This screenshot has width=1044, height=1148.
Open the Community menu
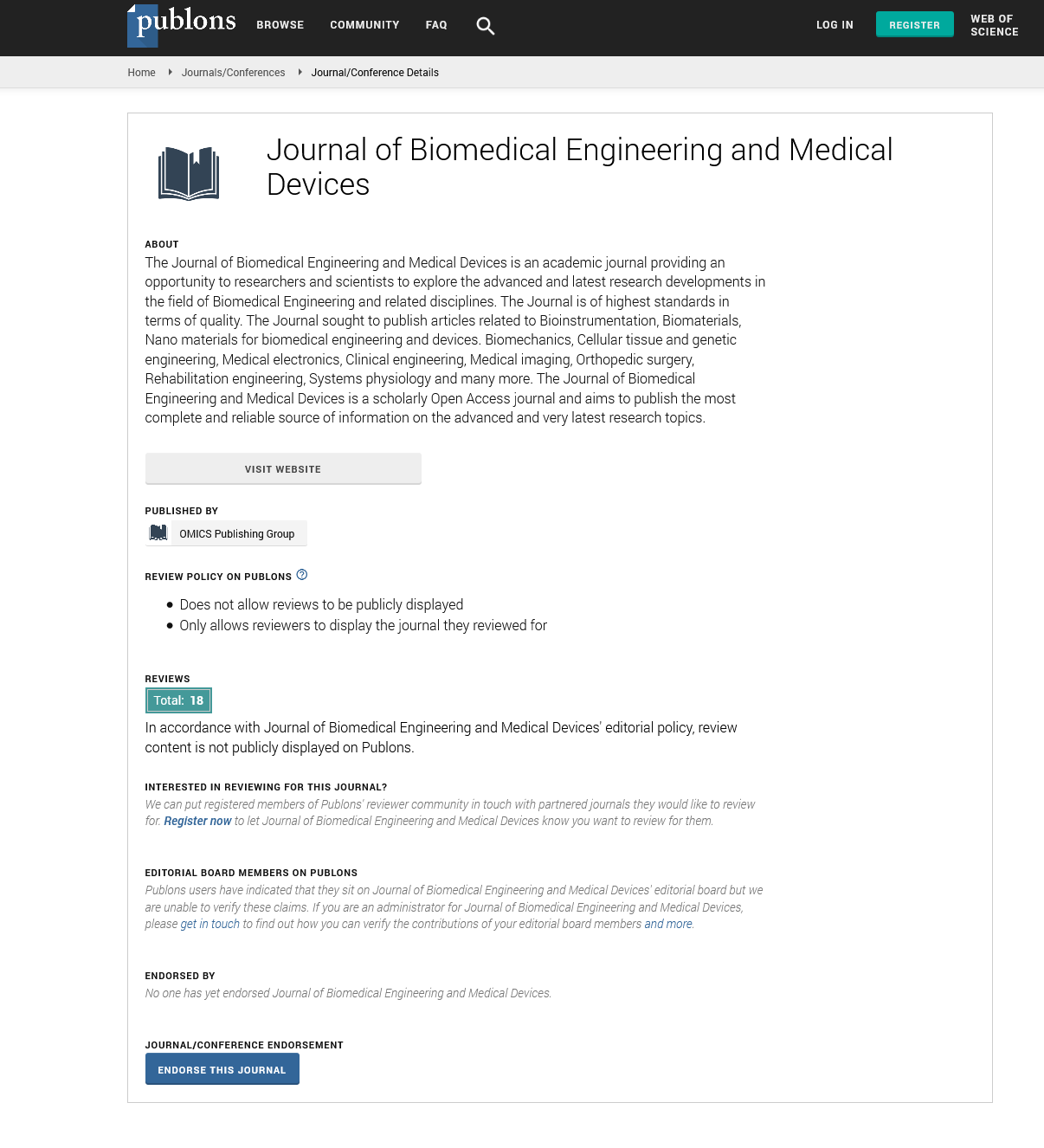point(364,25)
